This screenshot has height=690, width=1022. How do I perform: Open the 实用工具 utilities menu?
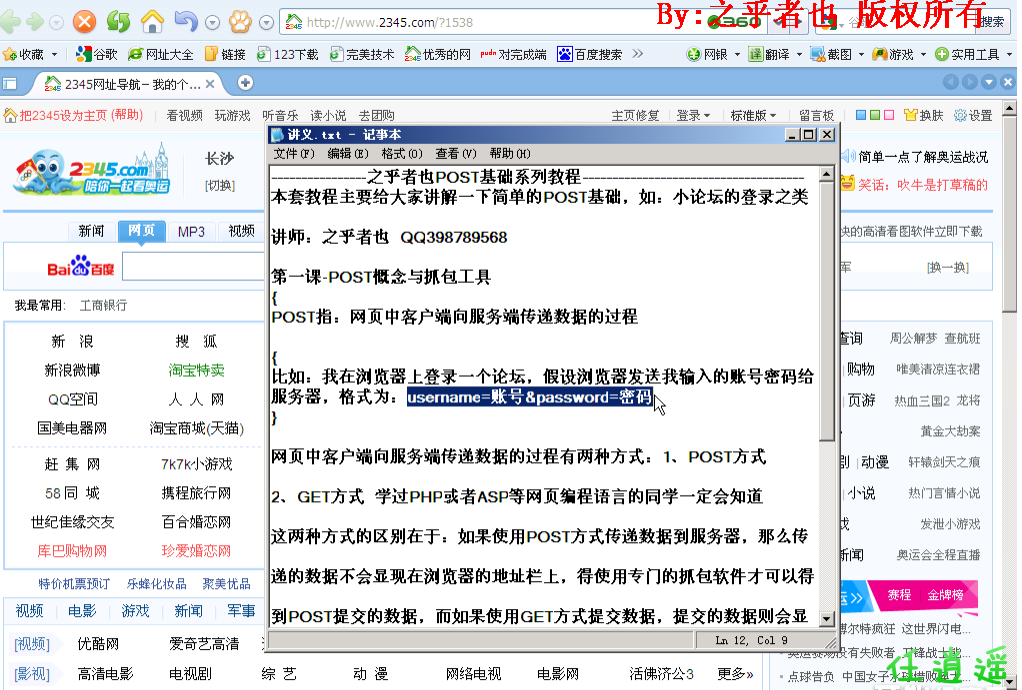point(972,55)
